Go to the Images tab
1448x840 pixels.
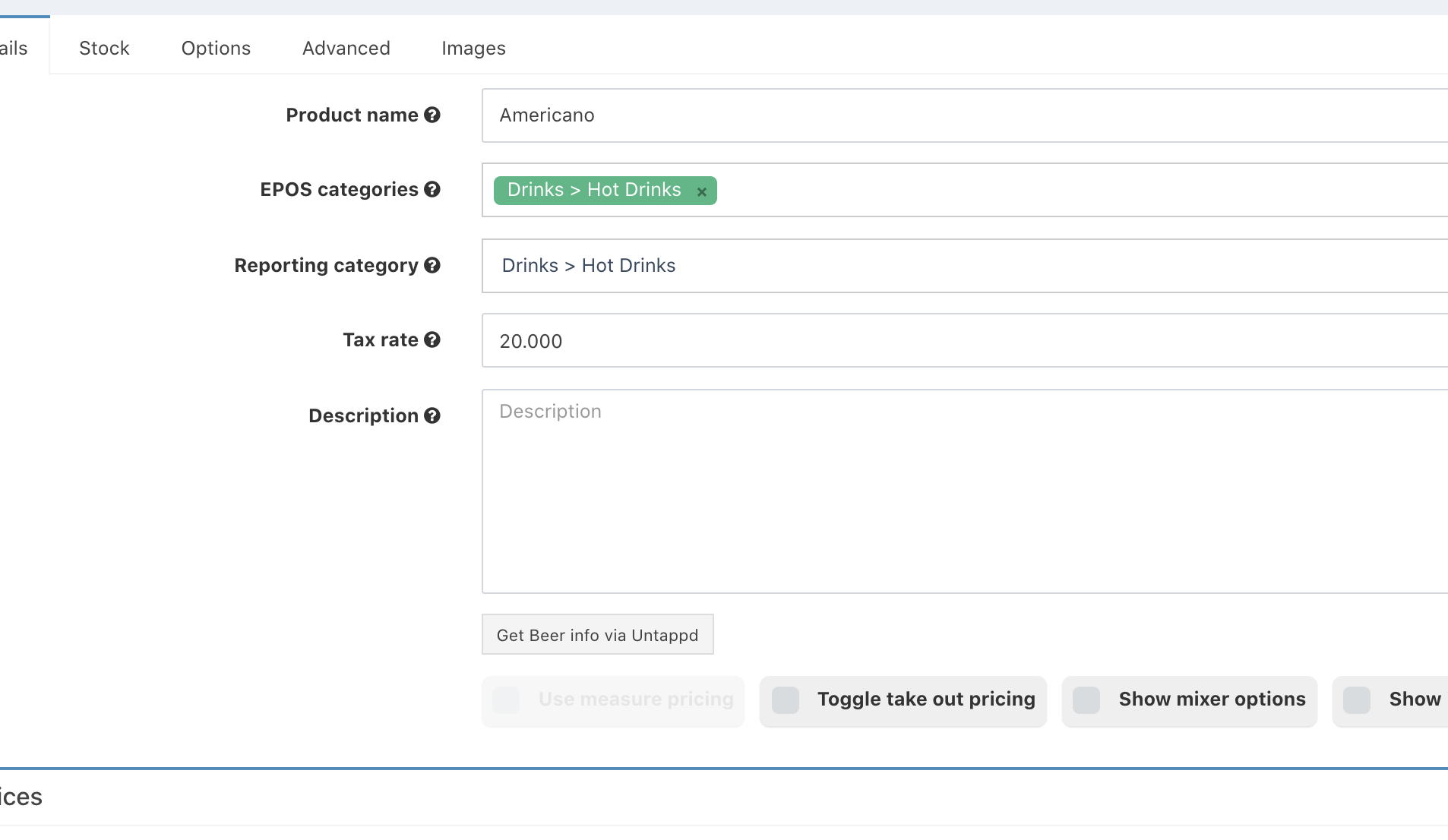473,48
